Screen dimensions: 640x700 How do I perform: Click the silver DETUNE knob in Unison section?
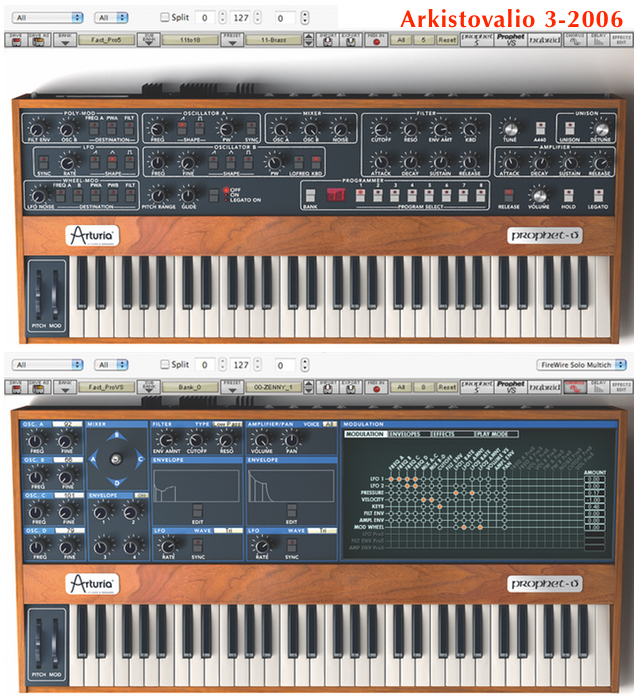tap(601, 129)
